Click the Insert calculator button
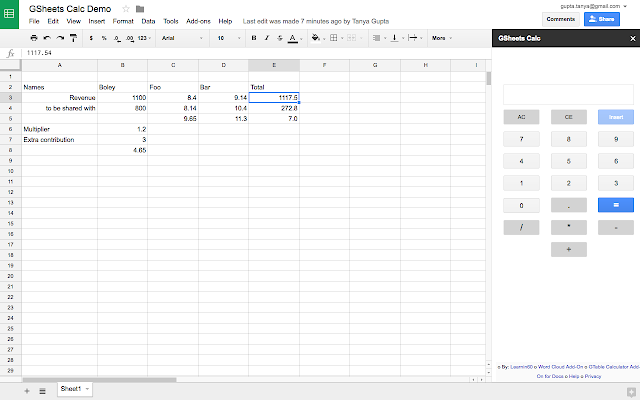This screenshot has width=640, height=400. click(616, 117)
